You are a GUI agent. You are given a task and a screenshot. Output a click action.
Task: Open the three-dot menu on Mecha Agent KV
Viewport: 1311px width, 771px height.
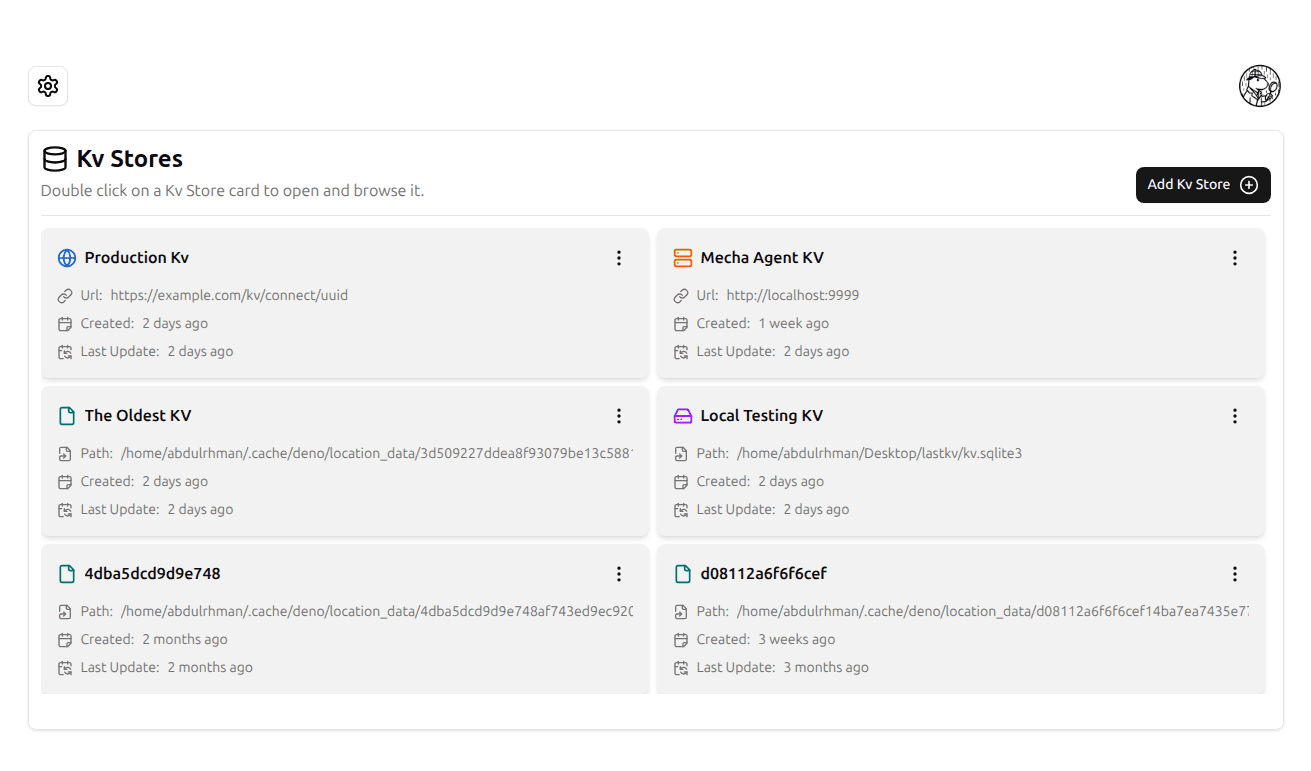click(1234, 258)
